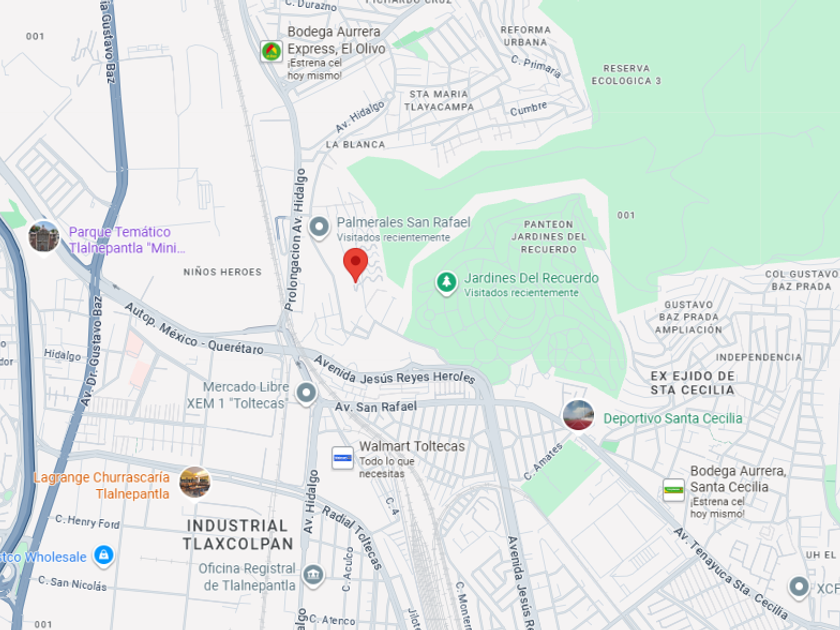Open Lagrange Churrascaría restaurant photo thumbnail
Image resolution: width=840 pixels, height=630 pixels.
(194, 482)
